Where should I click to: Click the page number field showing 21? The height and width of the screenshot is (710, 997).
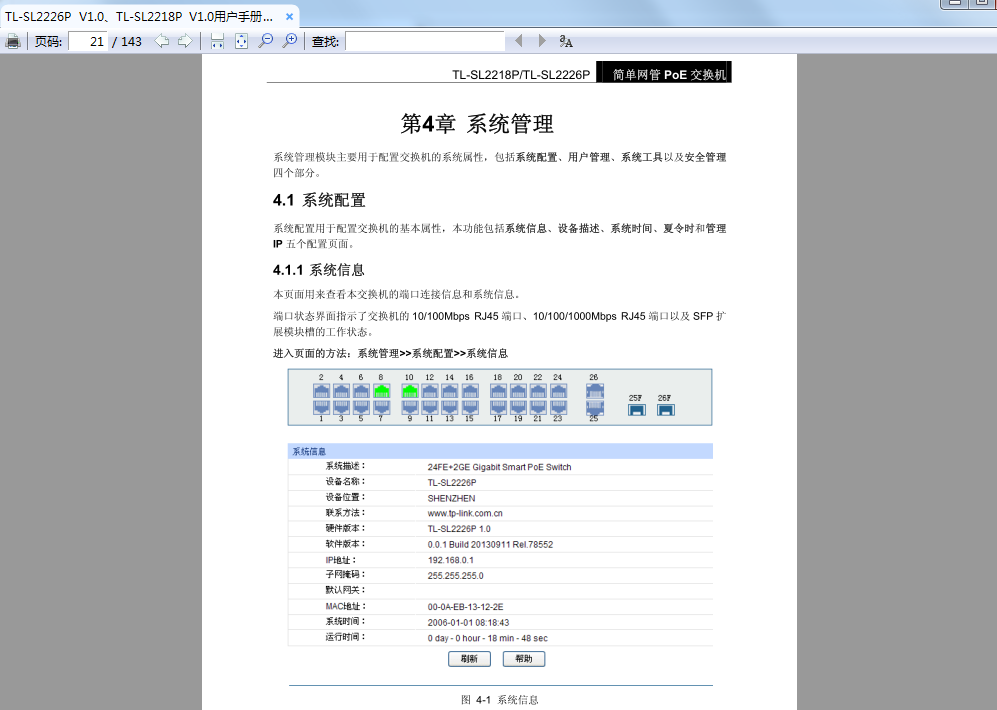88,41
